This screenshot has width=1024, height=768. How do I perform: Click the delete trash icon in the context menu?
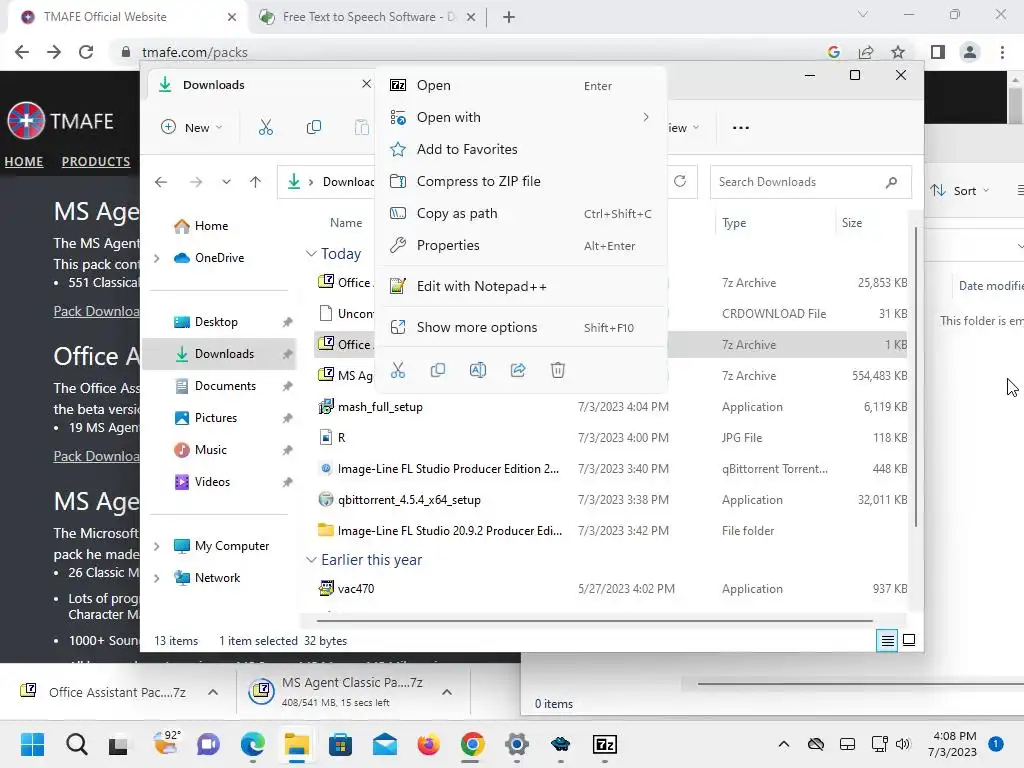[558, 370]
